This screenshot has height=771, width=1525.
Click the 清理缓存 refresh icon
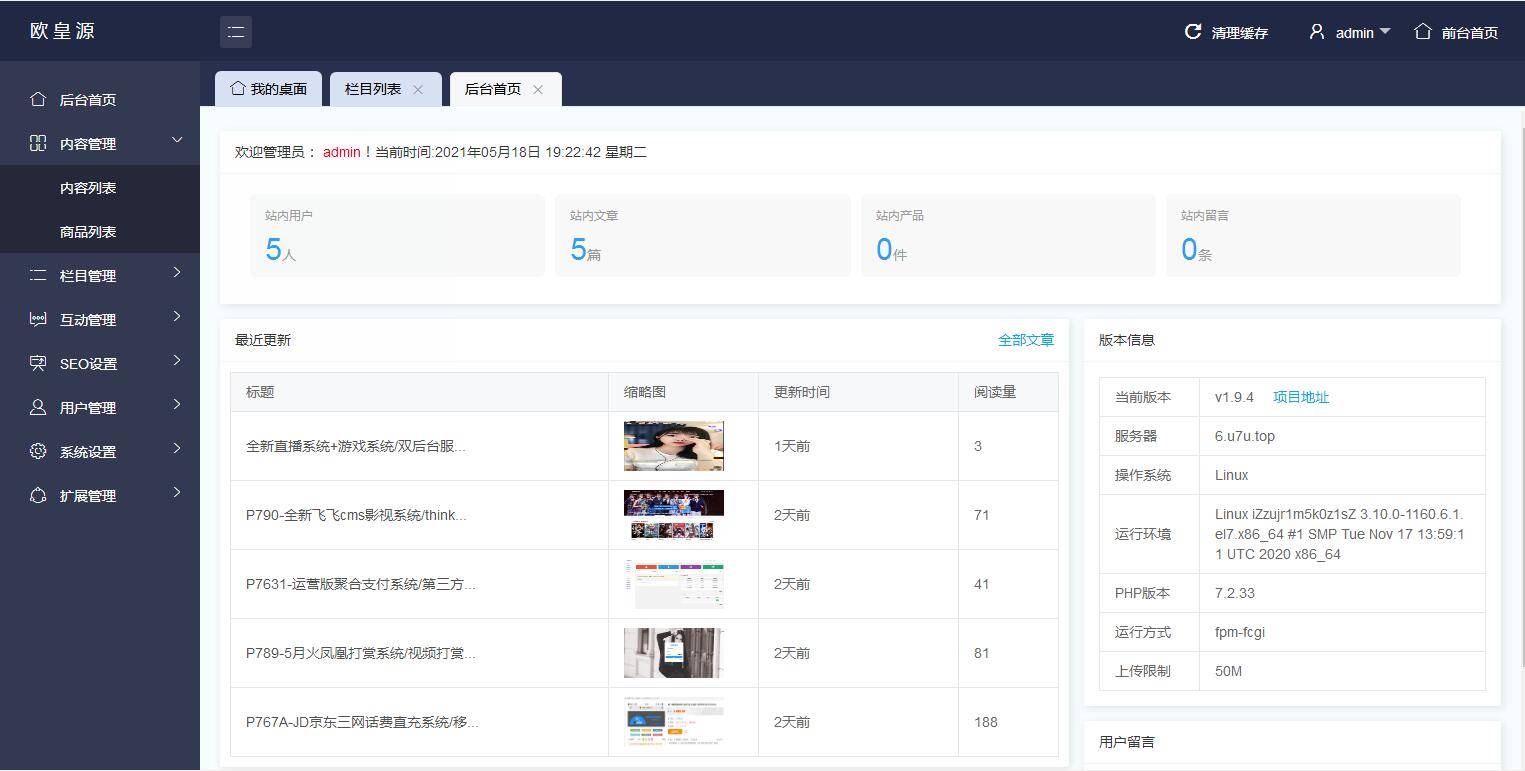(x=1191, y=31)
